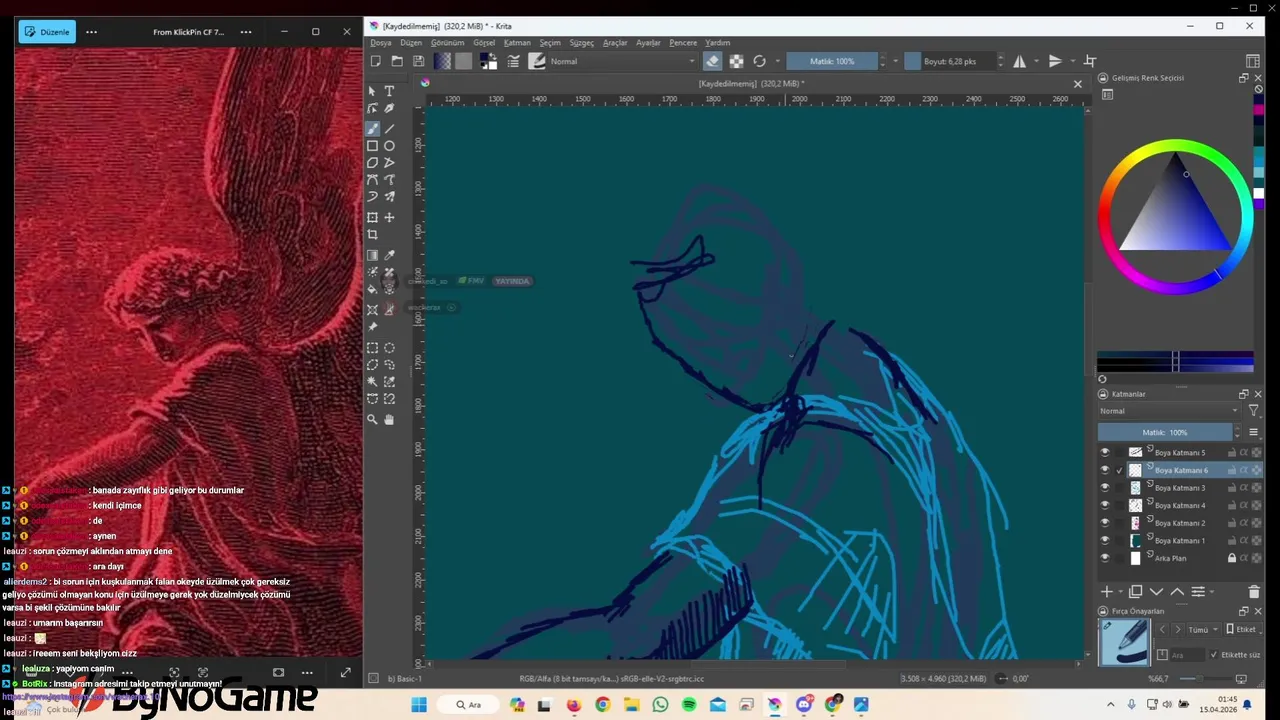Viewport: 1280px width, 720px height.
Task: Adjust the Boyut 6,28 pks size slider
Action: point(949,61)
